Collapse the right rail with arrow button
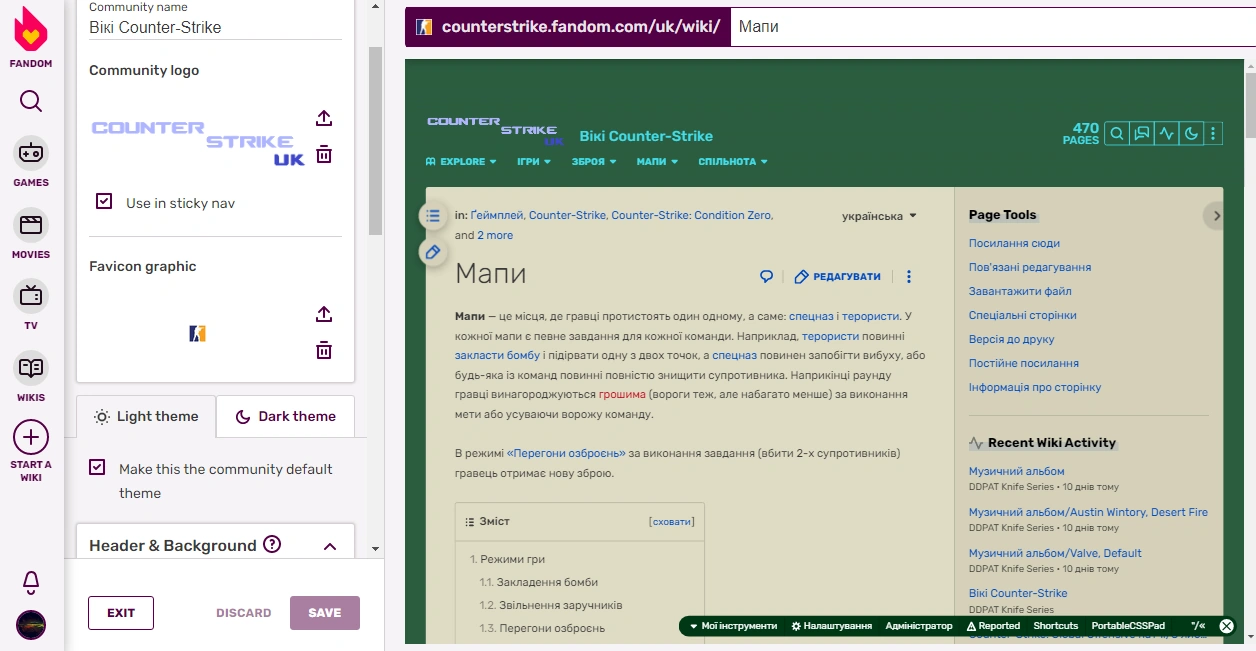The image size is (1256, 651). tap(1216, 215)
